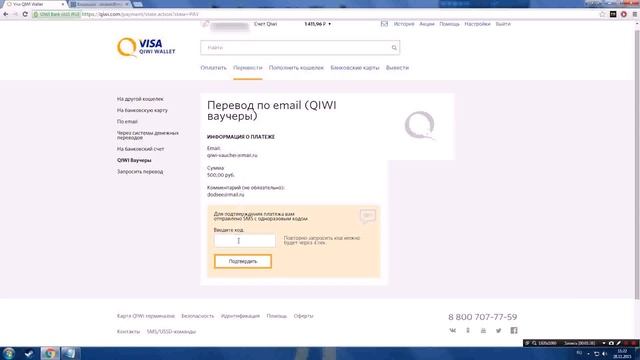
Task: Bookmark the page with the star icon
Action: (x=602, y=14)
